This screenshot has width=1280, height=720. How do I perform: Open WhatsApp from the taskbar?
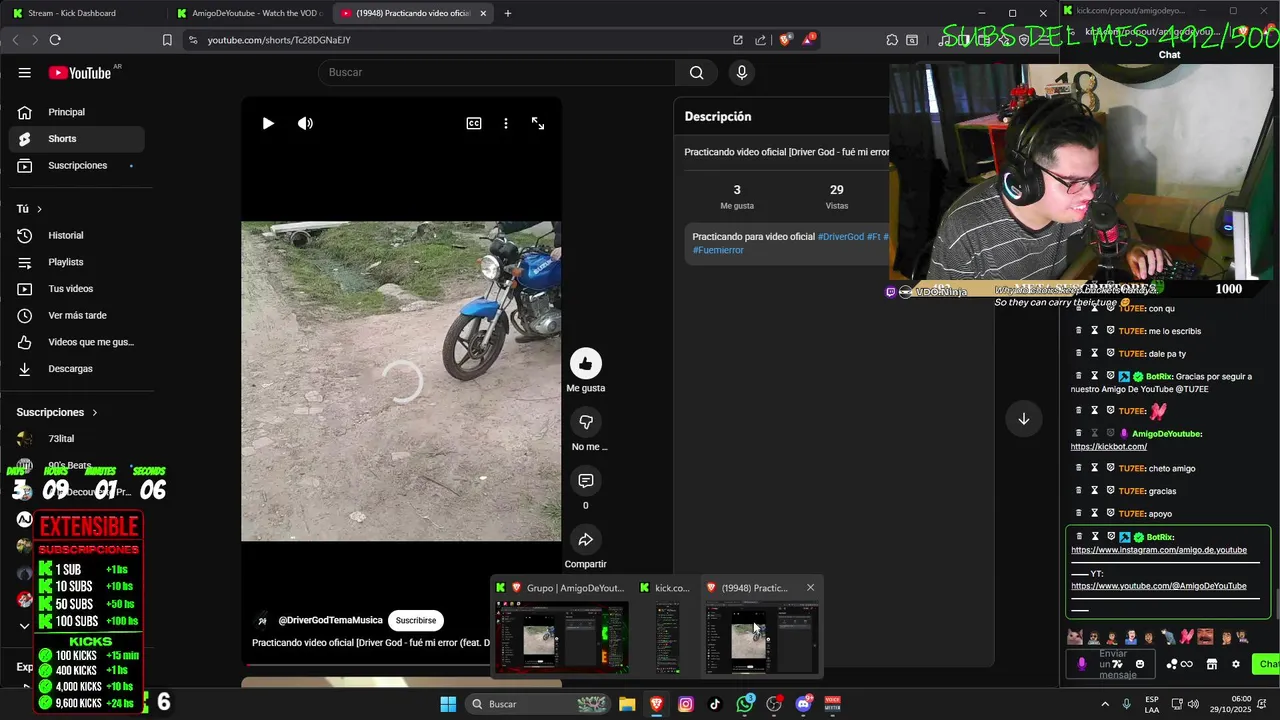745,704
